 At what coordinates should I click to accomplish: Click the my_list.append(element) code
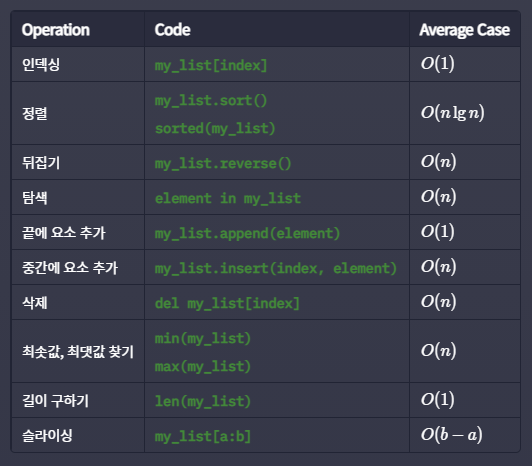pos(247,234)
